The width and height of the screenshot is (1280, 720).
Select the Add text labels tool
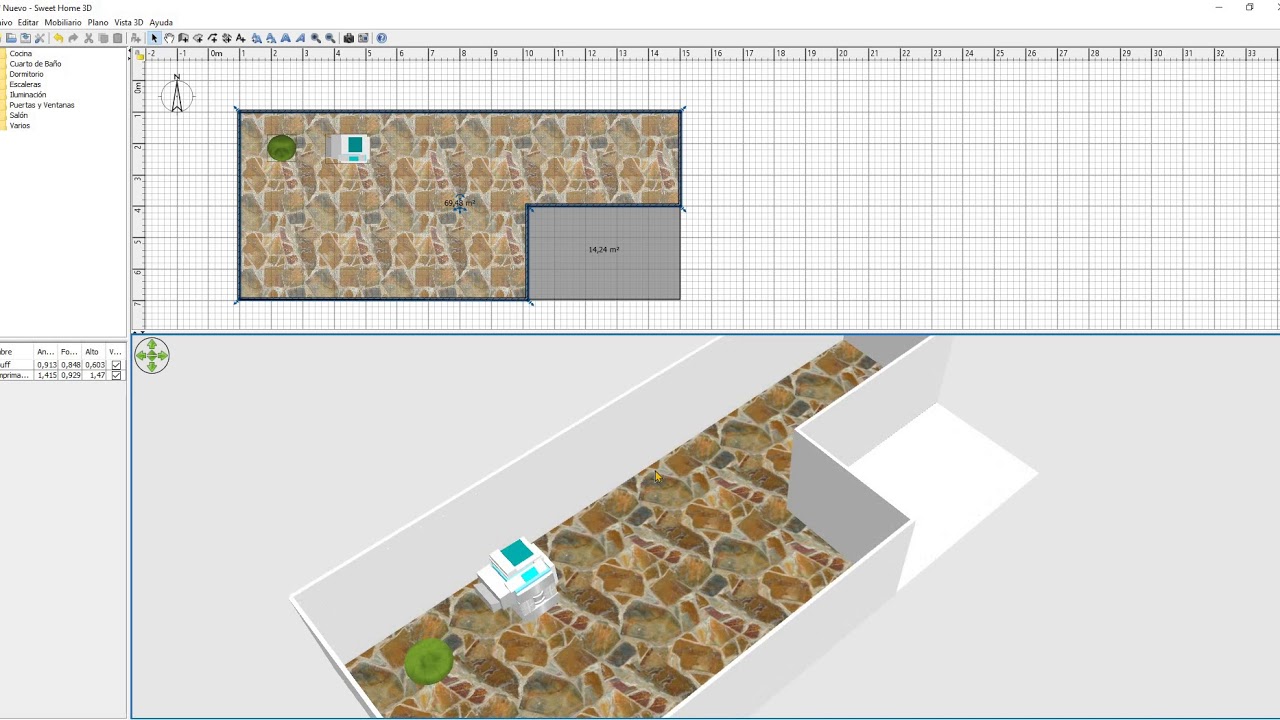click(x=241, y=38)
